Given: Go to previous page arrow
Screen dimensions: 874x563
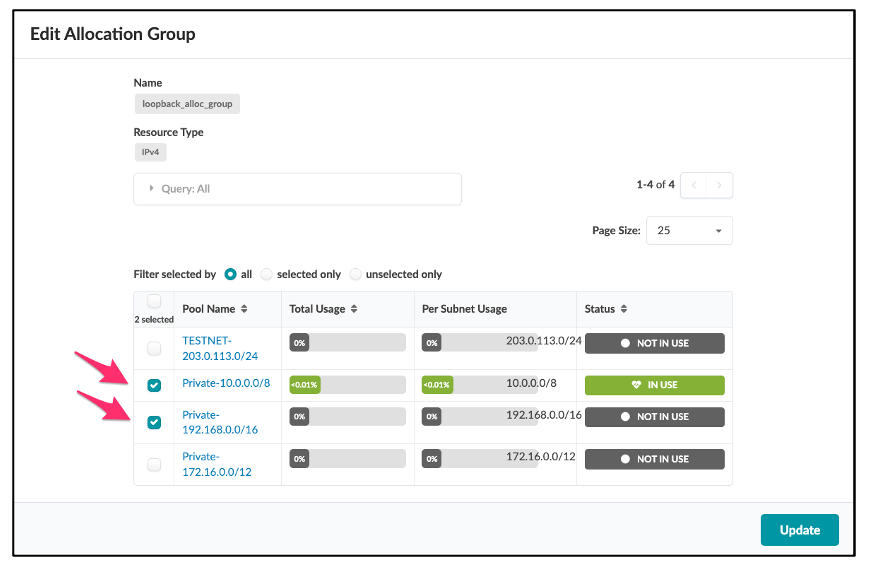Looking at the screenshot, I should click(694, 185).
